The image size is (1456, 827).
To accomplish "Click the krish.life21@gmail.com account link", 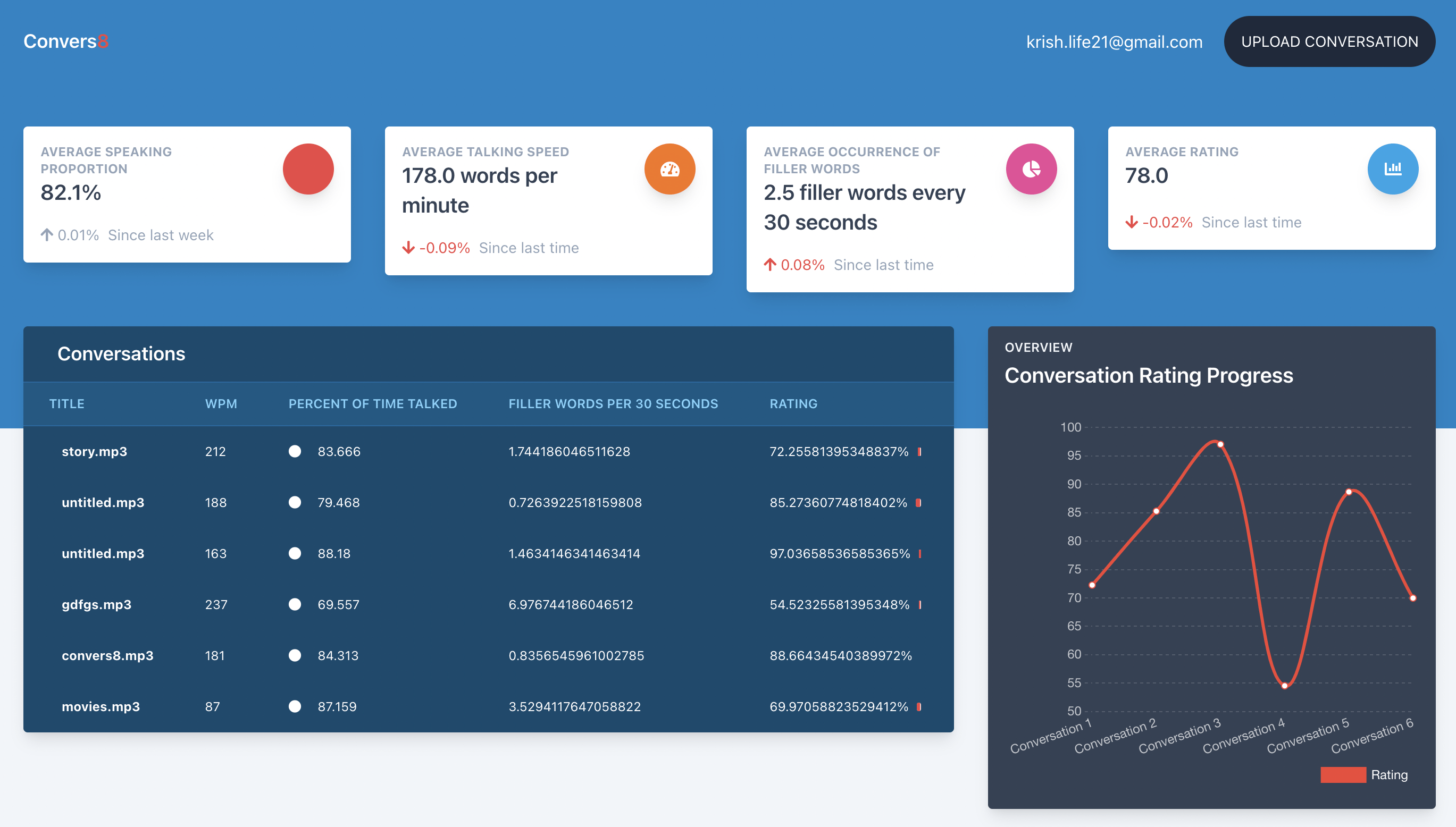I will pyautogui.click(x=1114, y=42).
